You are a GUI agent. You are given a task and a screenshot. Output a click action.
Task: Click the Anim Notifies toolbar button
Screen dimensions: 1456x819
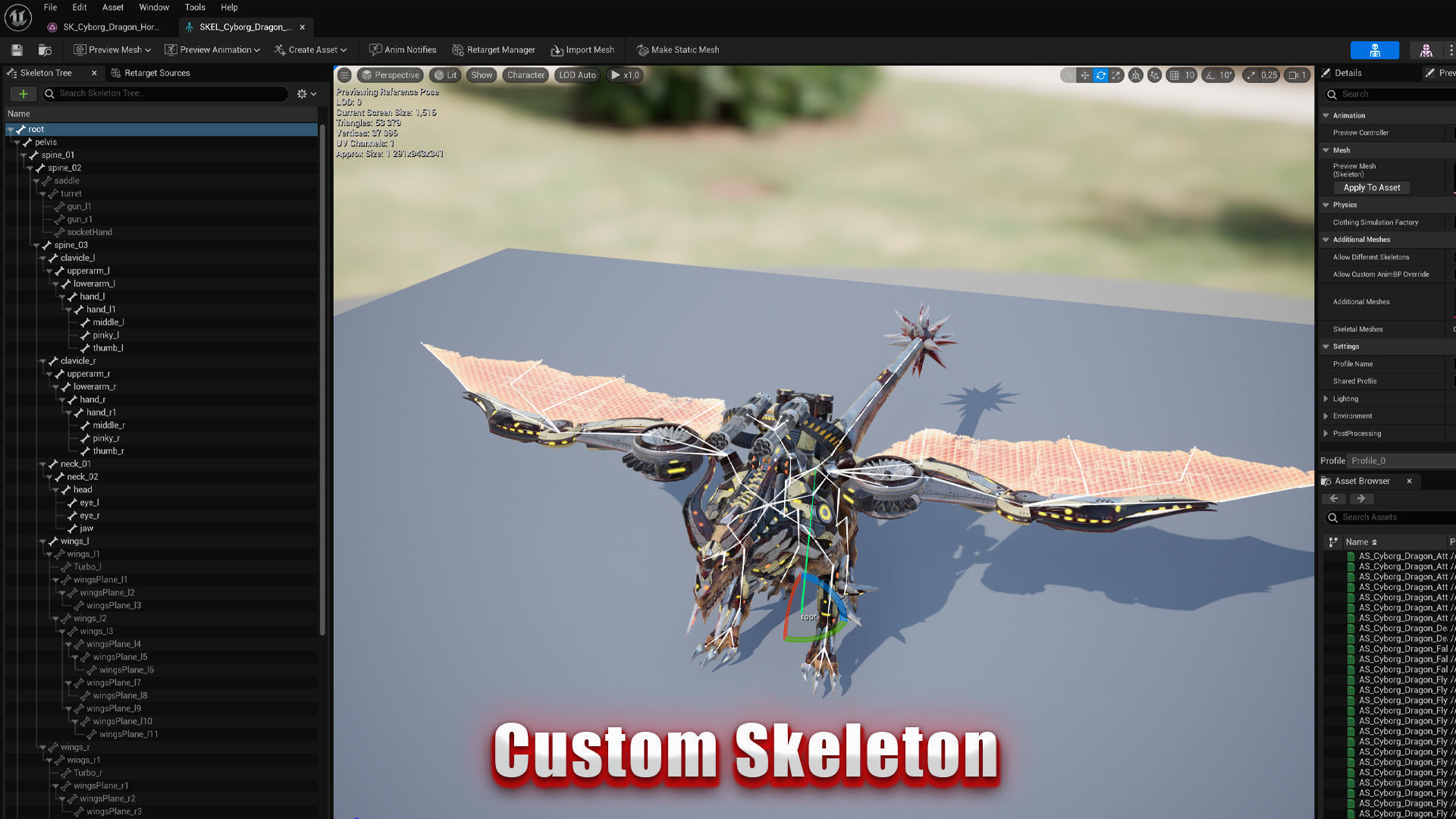coord(403,50)
